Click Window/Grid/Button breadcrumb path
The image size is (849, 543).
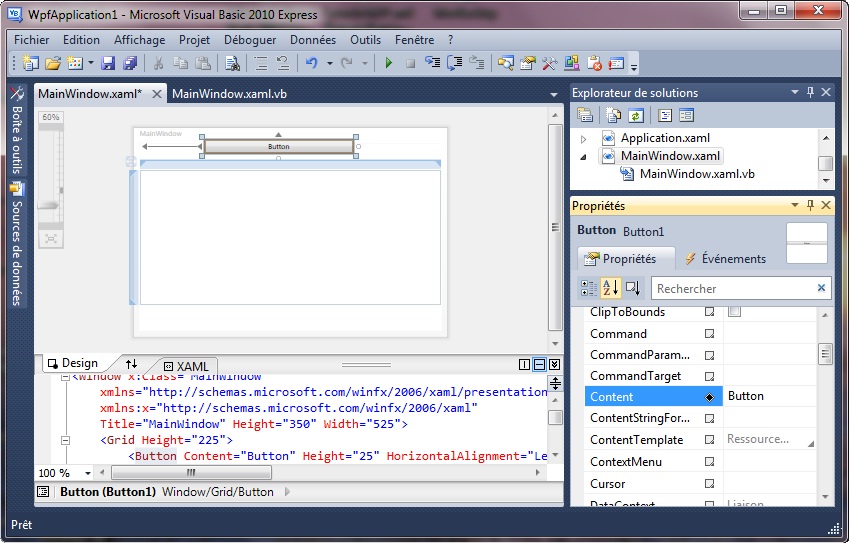point(218,492)
